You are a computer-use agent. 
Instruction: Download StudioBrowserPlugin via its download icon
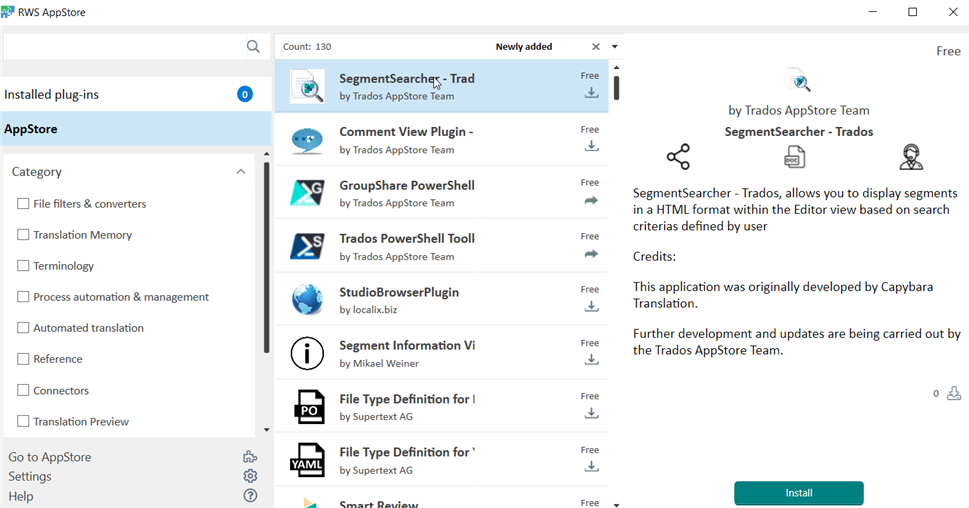pos(591,306)
